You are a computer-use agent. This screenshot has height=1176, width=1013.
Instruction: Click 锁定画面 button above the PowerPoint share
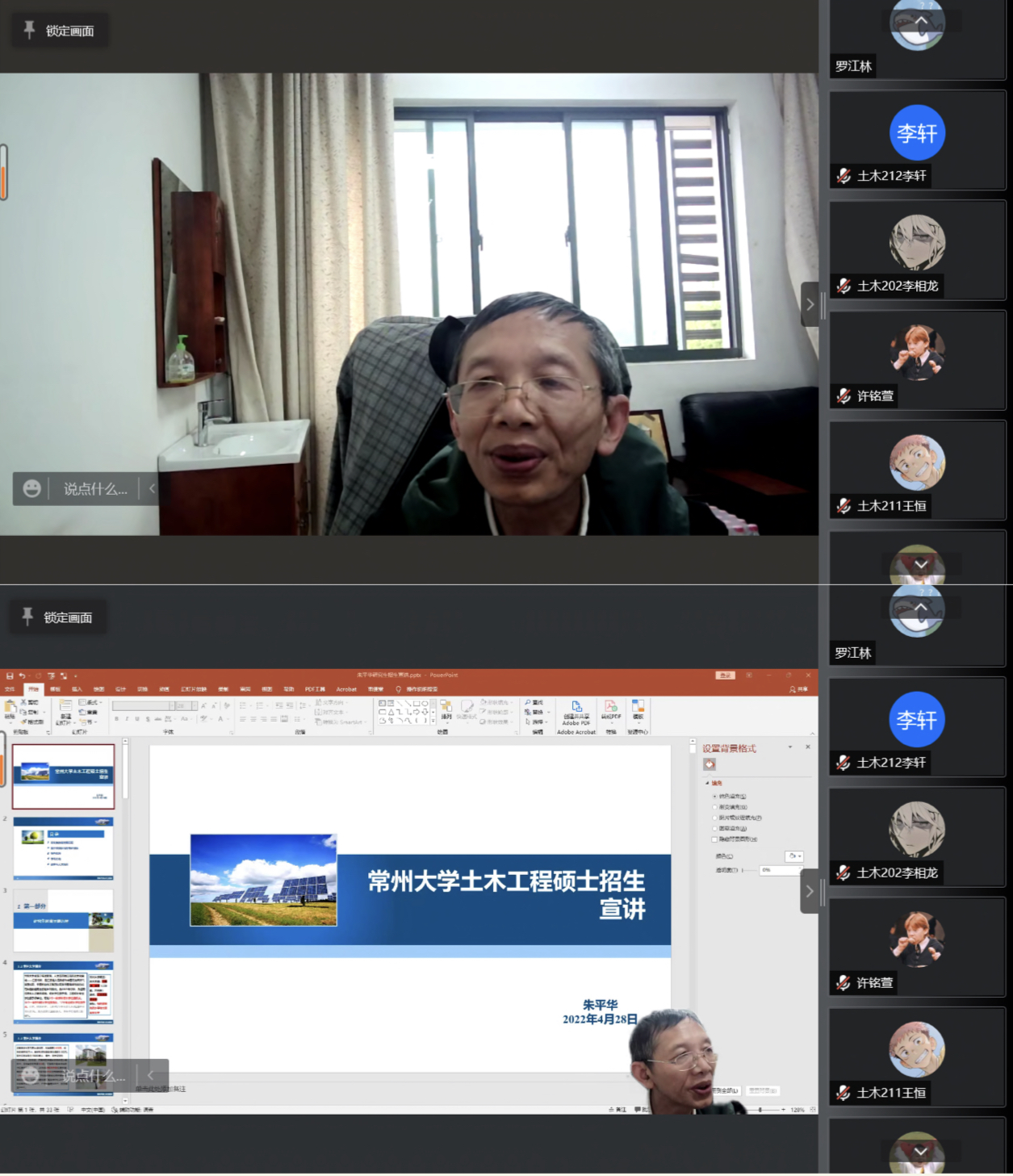click(58, 617)
